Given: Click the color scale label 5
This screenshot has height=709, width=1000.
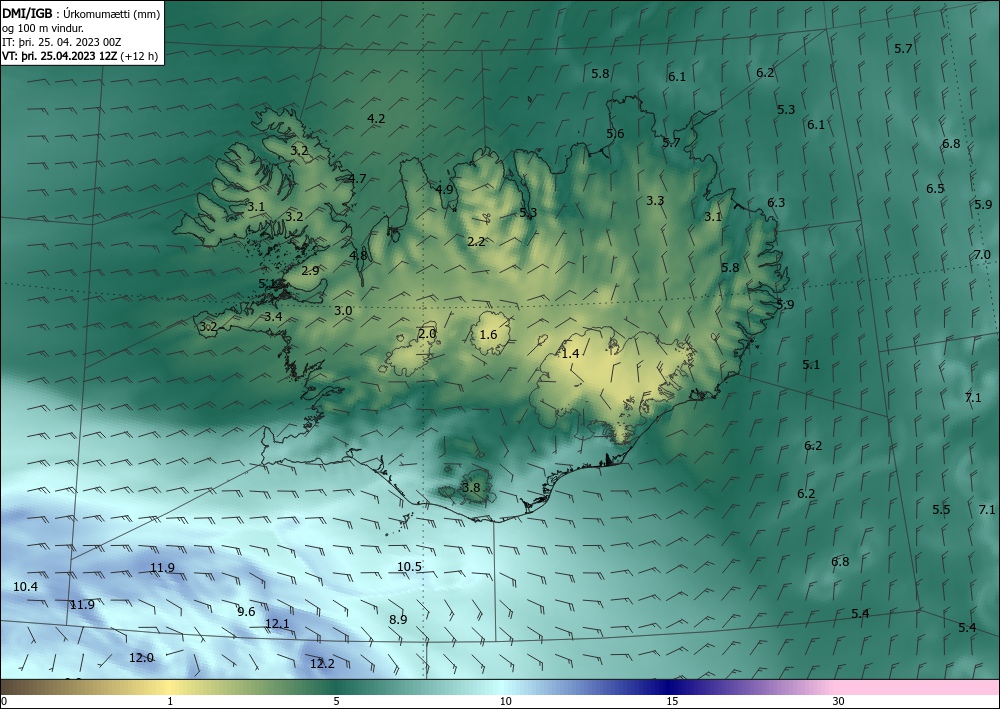Looking at the screenshot, I should (x=336, y=702).
